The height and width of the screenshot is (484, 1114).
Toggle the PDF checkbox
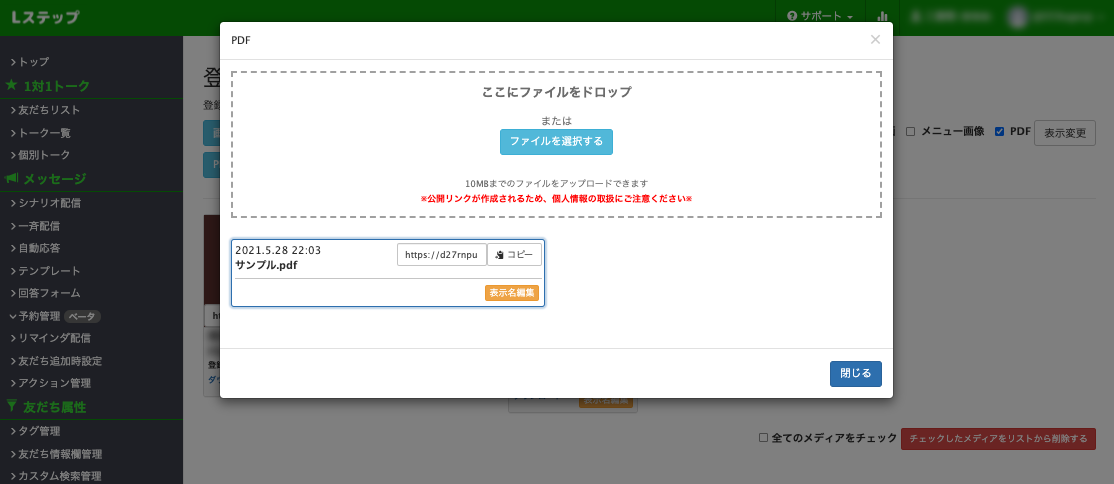1000,131
